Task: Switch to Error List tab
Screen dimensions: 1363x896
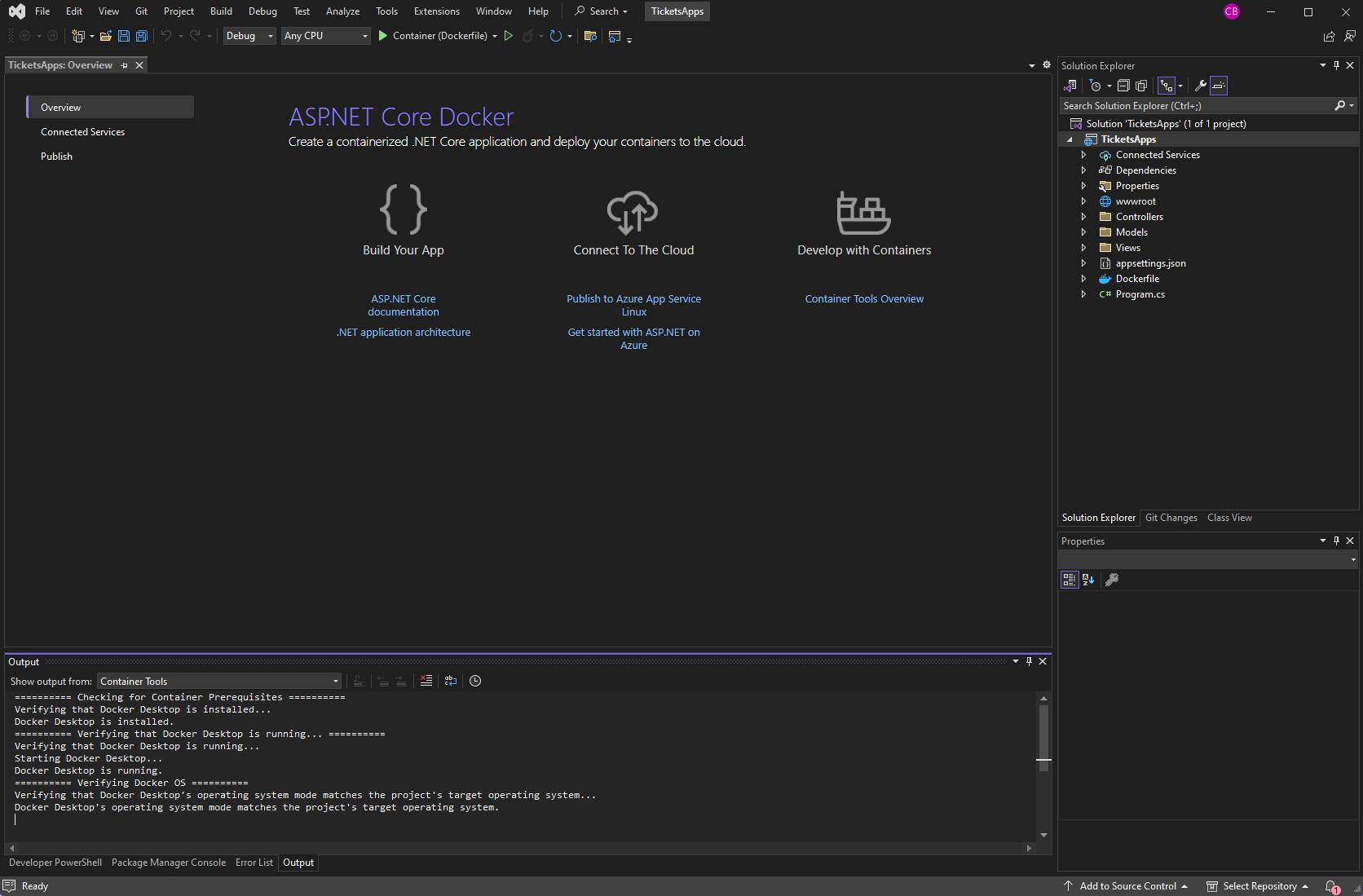Action: click(x=254, y=863)
